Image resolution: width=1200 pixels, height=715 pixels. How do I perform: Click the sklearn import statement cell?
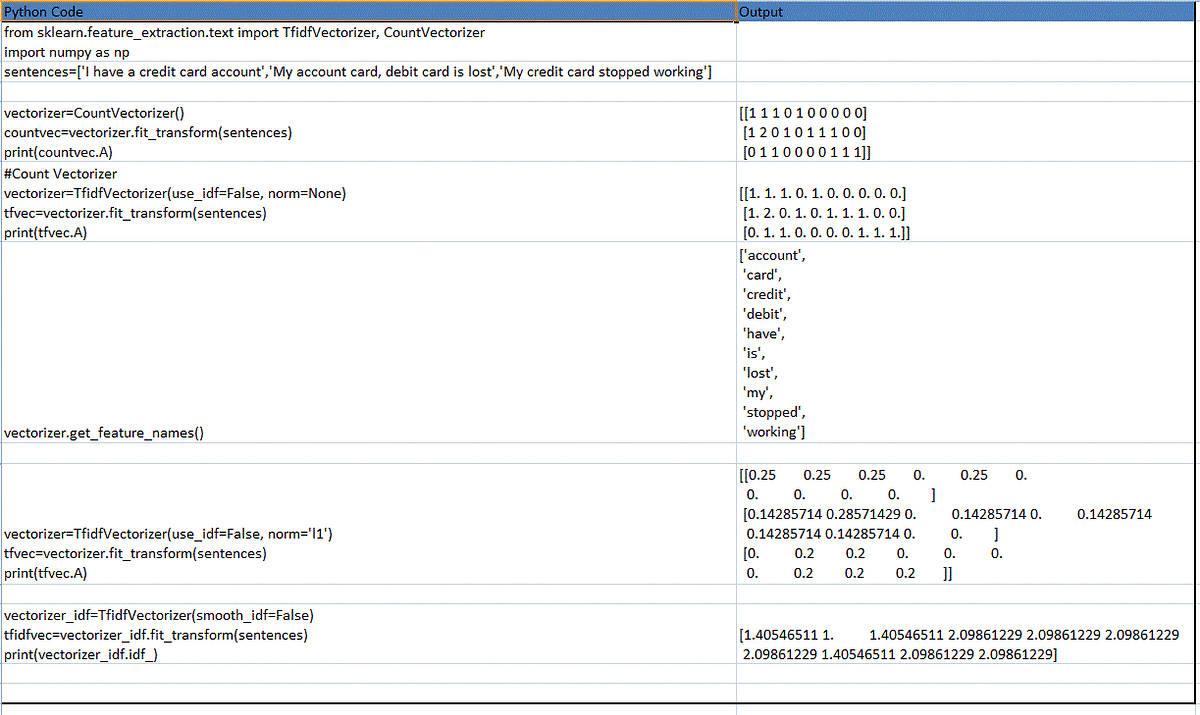(x=245, y=32)
